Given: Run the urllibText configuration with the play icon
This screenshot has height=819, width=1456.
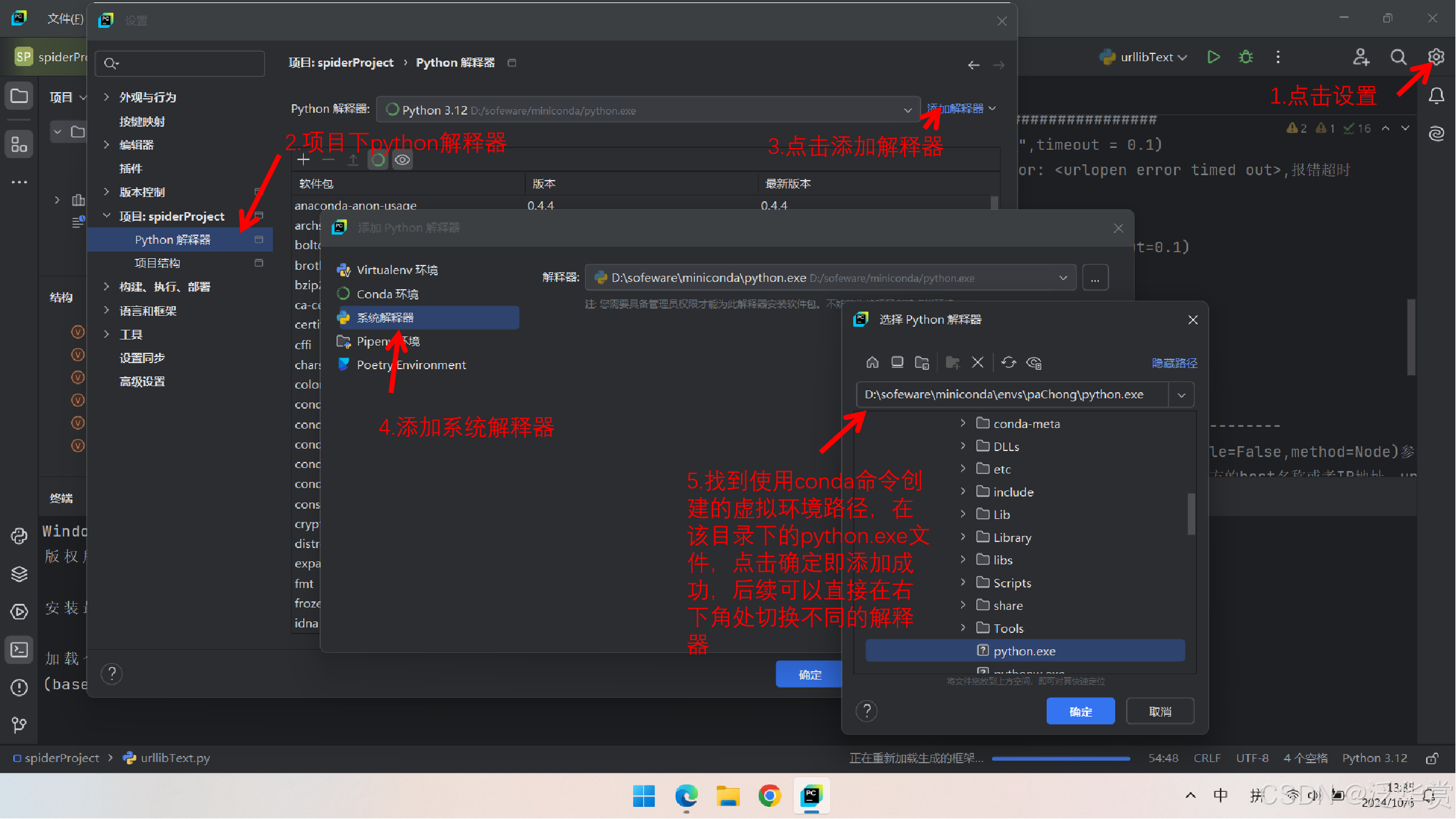Looking at the screenshot, I should [1213, 56].
